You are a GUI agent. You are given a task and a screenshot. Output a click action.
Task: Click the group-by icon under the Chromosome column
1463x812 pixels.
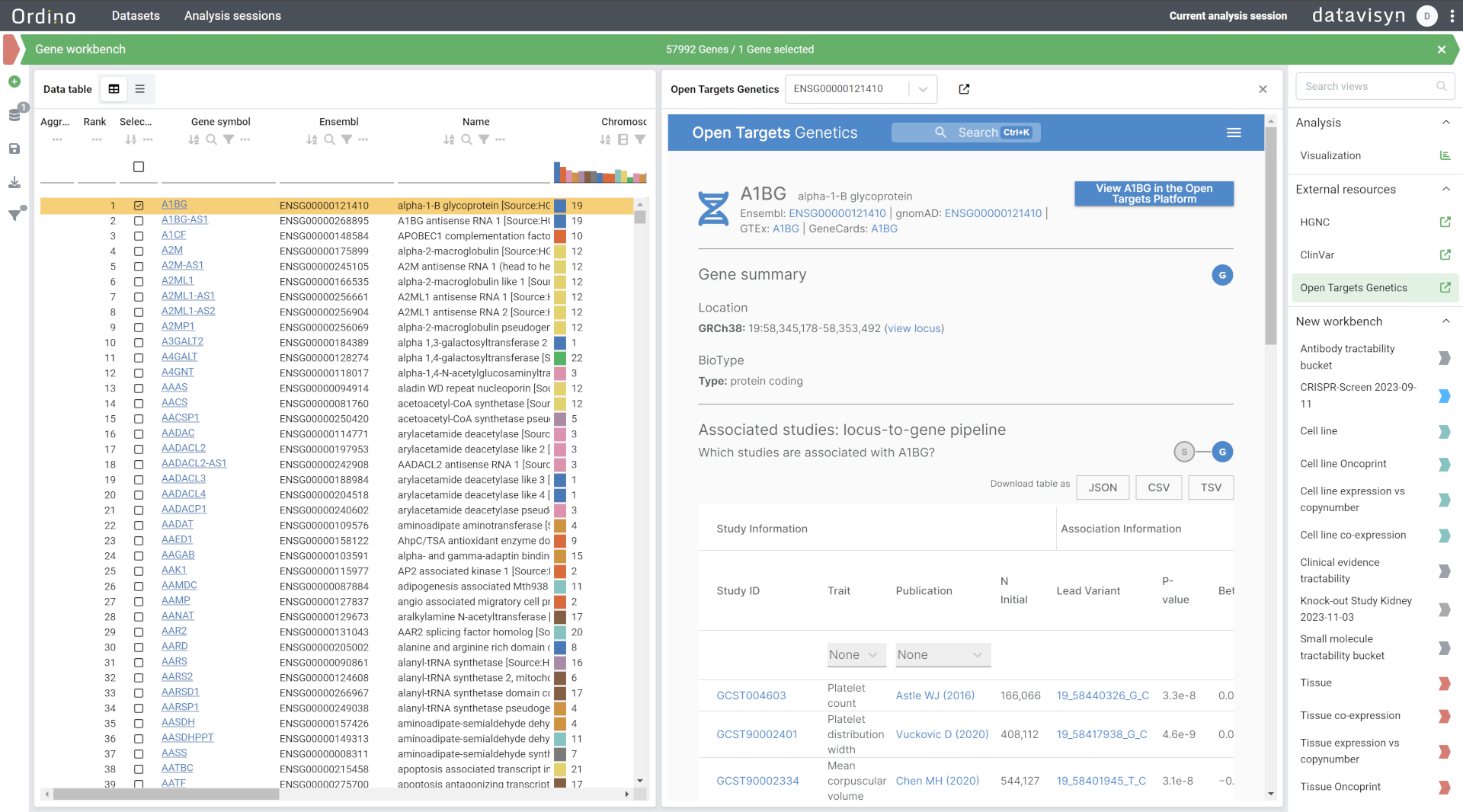(623, 139)
